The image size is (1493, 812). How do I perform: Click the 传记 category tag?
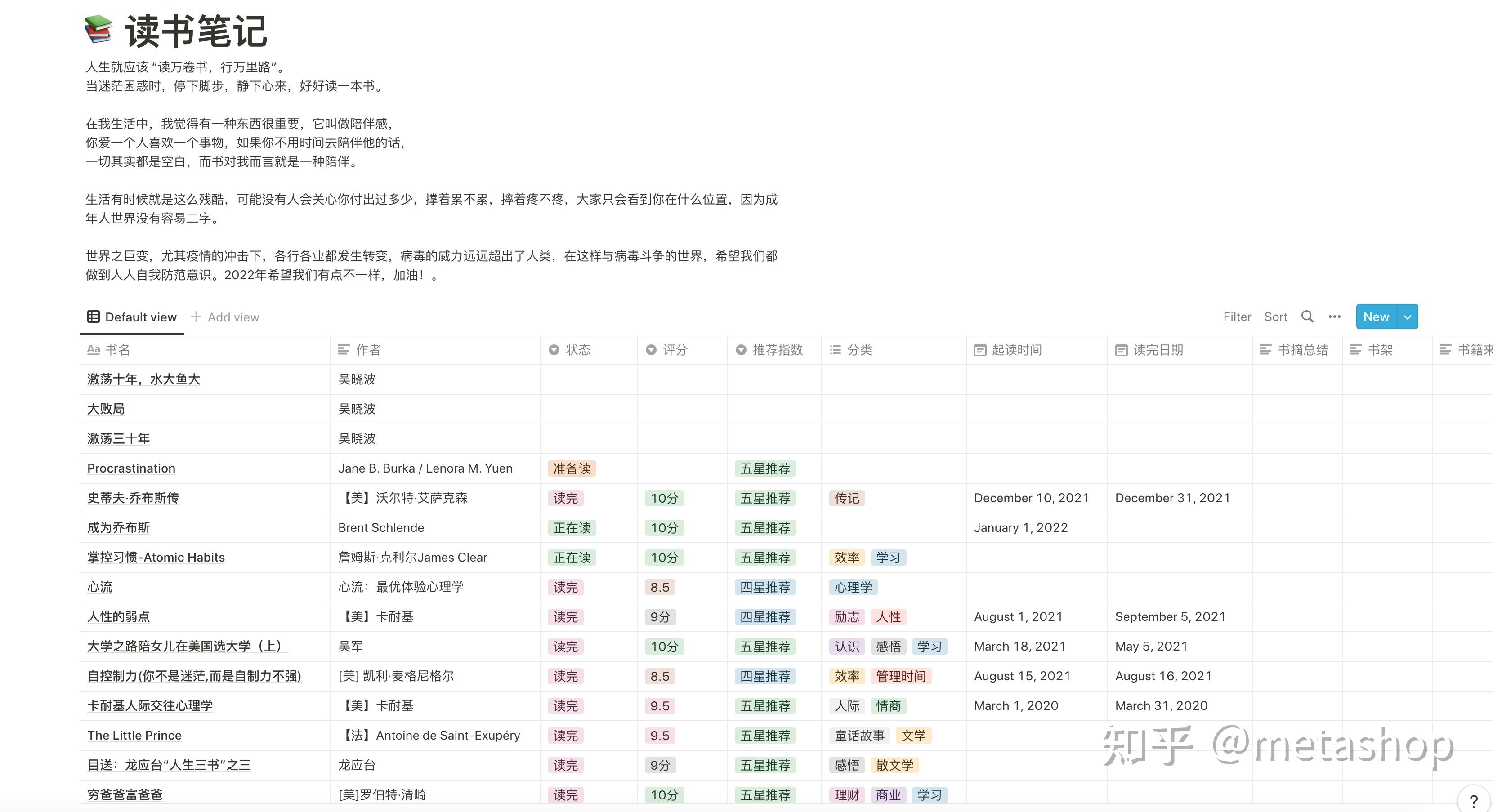tap(847, 498)
